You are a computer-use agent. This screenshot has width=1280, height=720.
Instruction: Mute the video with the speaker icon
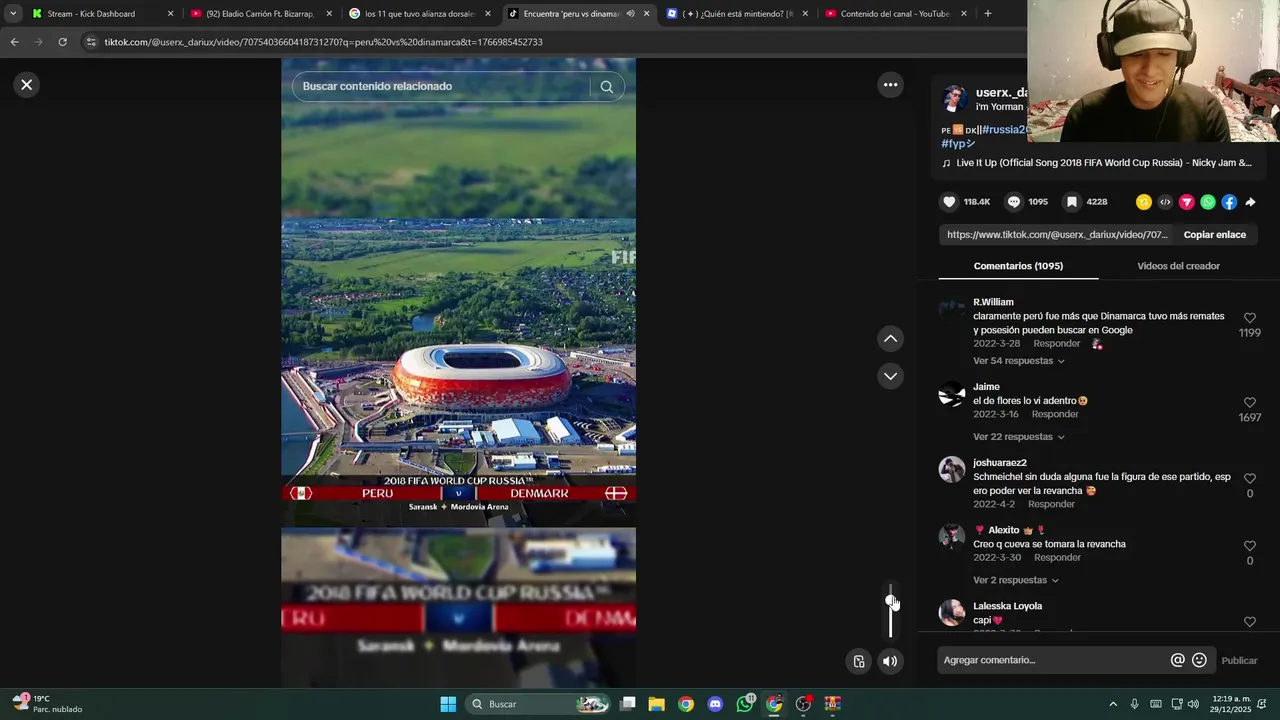(x=890, y=661)
